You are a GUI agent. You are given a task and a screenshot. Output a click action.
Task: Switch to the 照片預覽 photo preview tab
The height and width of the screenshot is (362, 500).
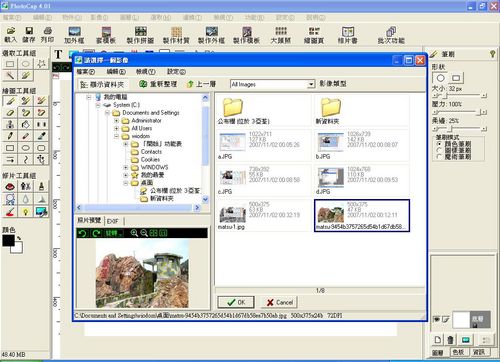tap(90, 220)
